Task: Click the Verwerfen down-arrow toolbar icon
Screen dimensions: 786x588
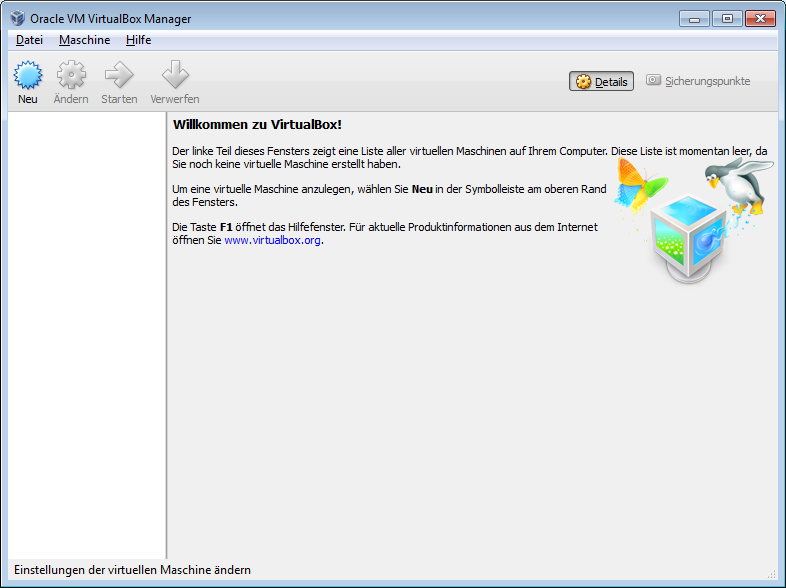Action: pos(175,75)
